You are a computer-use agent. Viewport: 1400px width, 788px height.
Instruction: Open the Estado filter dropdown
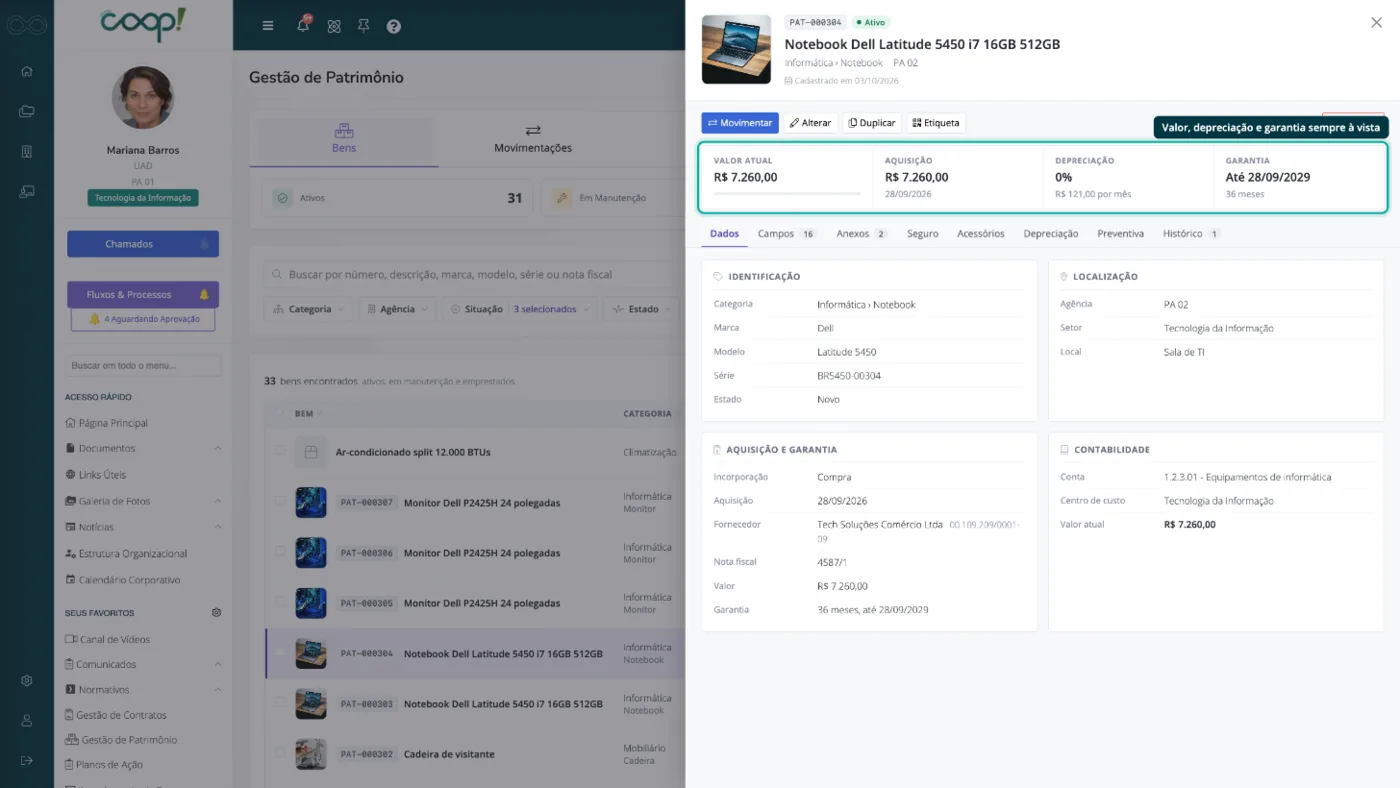[x=641, y=309]
